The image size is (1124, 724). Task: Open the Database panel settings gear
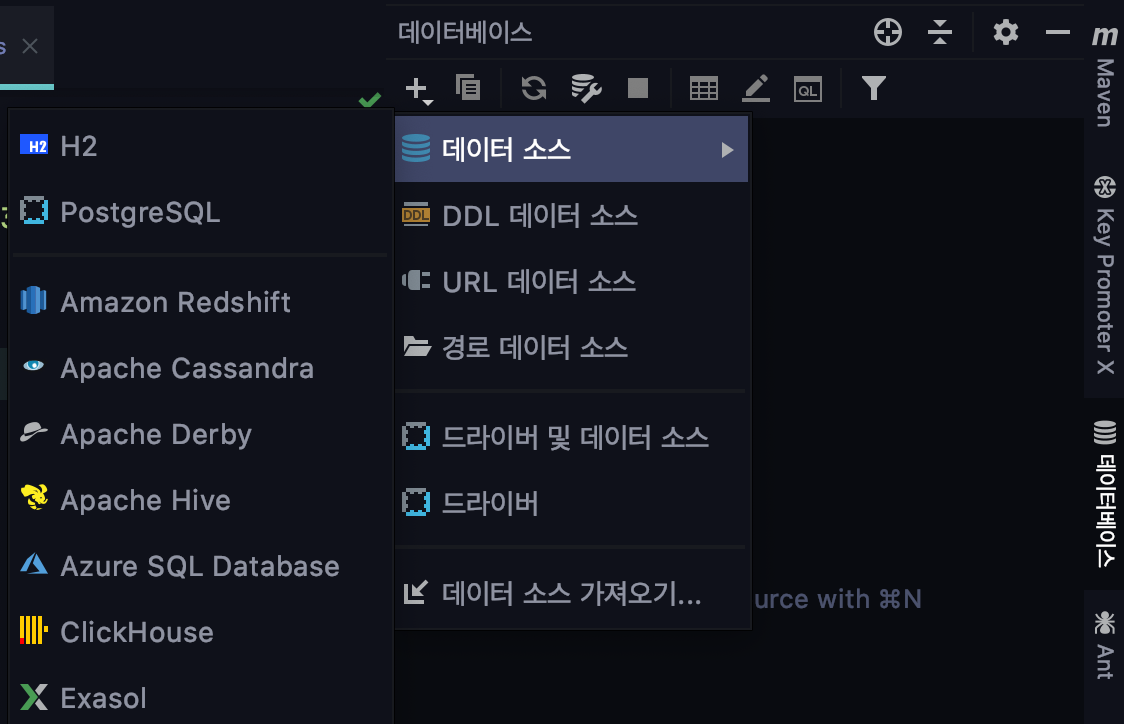point(1005,32)
